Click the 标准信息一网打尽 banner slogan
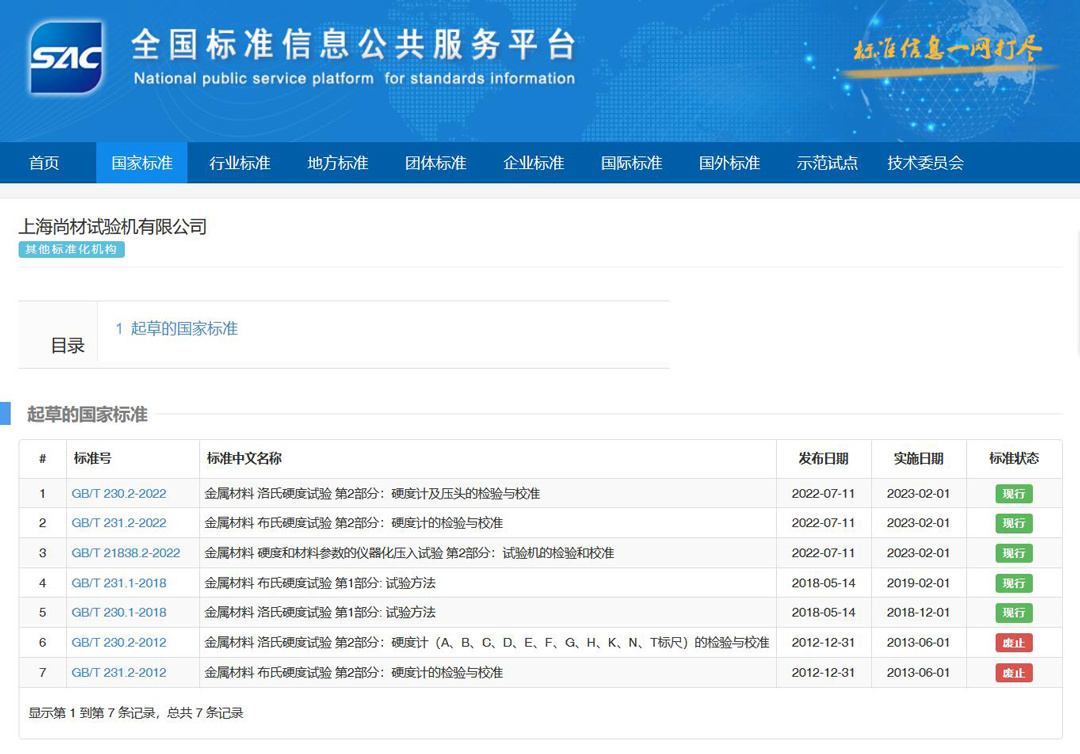The width and height of the screenshot is (1080, 754). click(948, 49)
